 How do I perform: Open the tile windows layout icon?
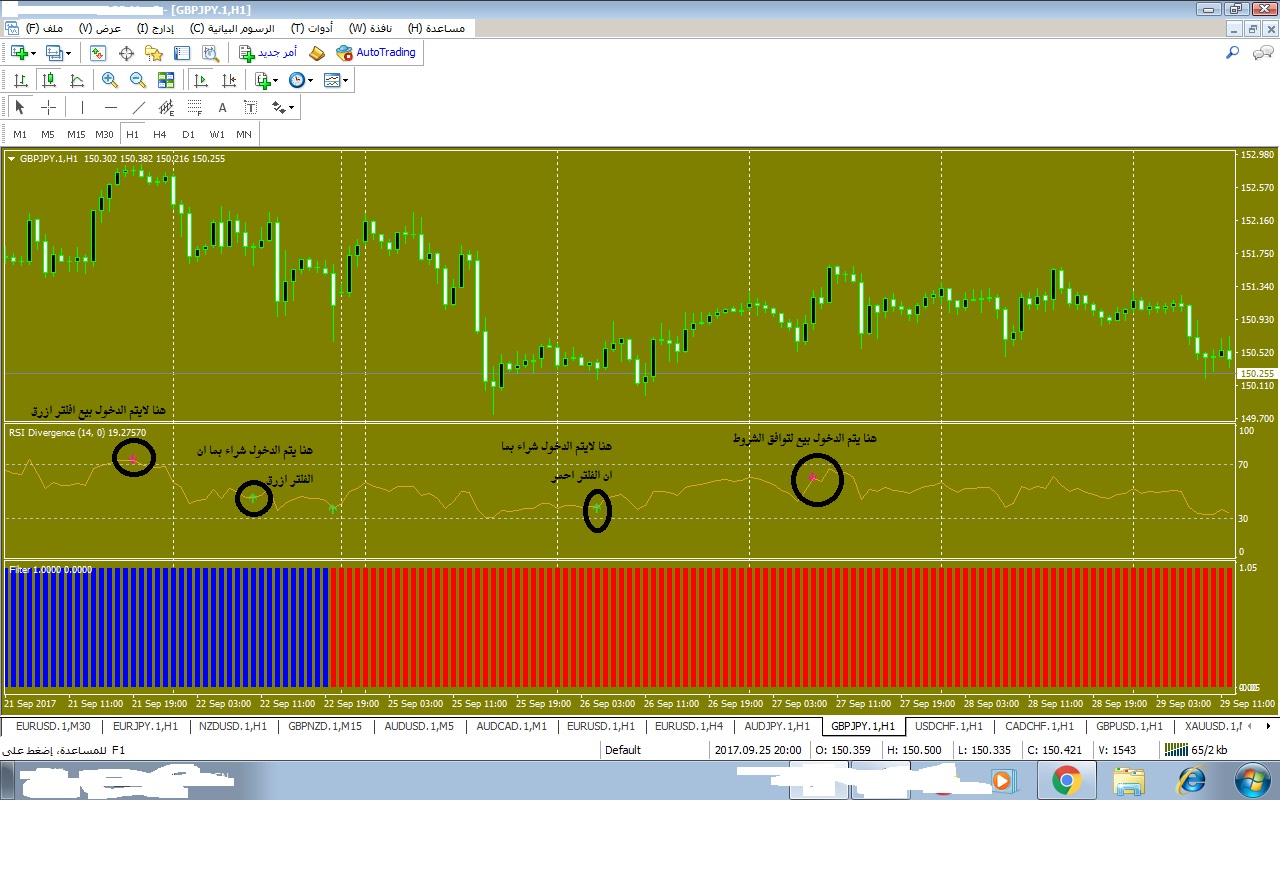pyautogui.click(x=166, y=80)
